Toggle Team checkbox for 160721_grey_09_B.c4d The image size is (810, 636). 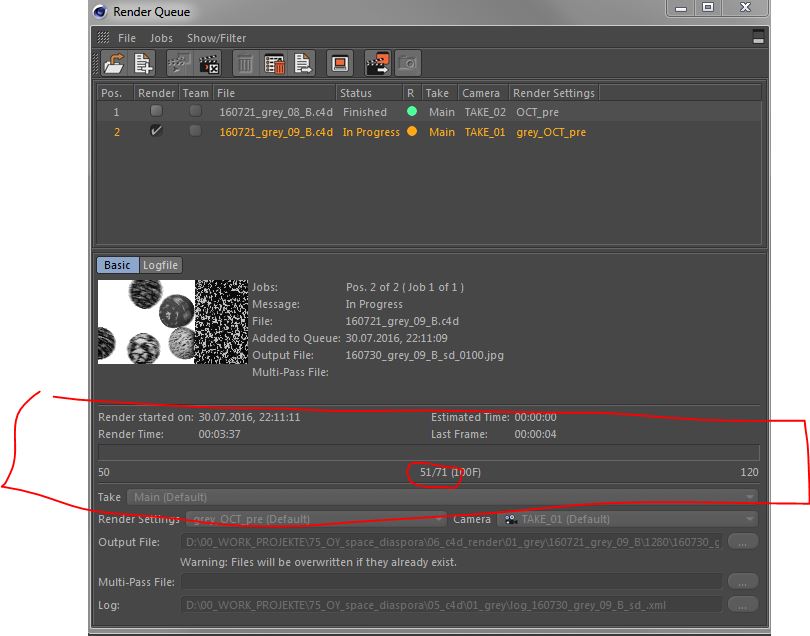pos(195,131)
